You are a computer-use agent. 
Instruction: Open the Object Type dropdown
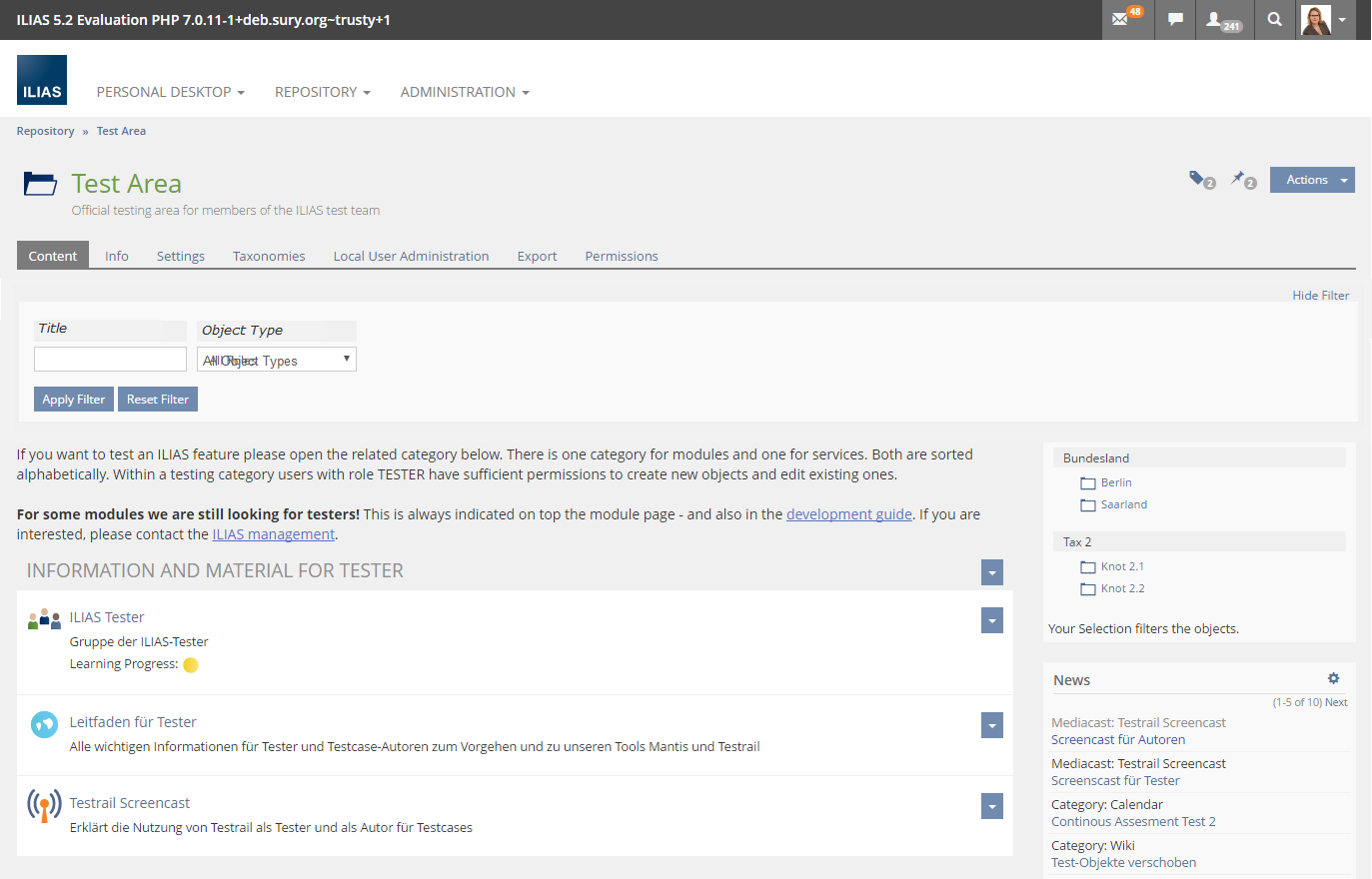click(x=277, y=360)
